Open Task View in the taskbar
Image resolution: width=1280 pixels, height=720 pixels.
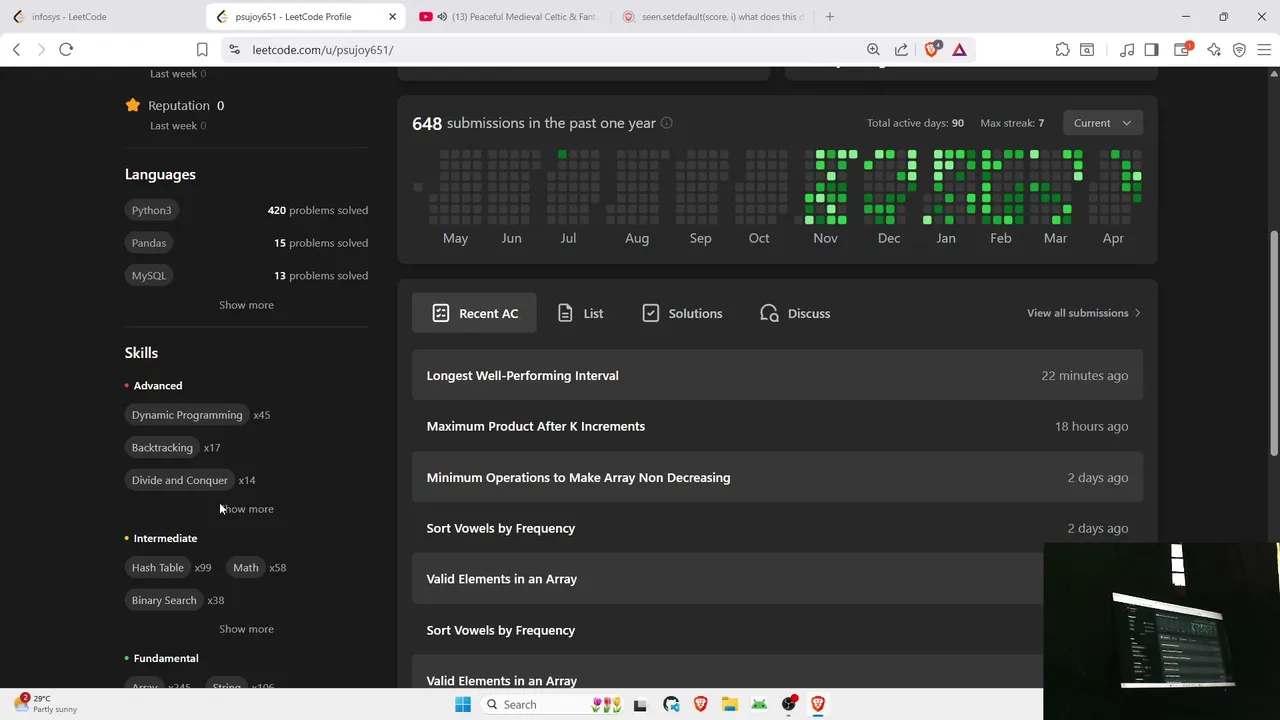click(x=640, y=704)
